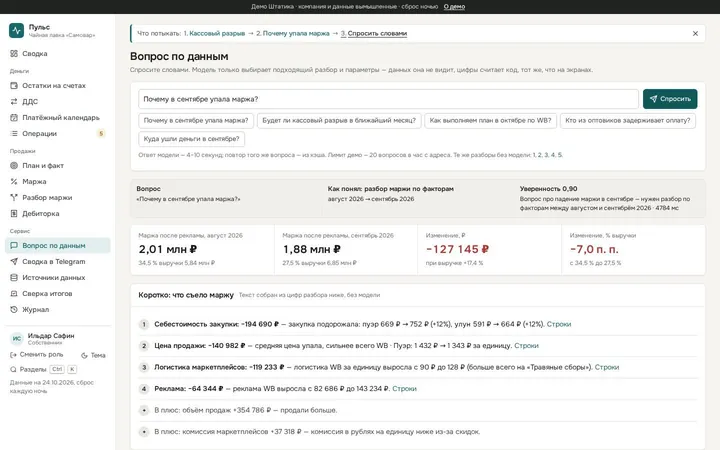Select Разбор маржи menu item
This screenshot has height=450, width=720.
(x=57, y=197)
